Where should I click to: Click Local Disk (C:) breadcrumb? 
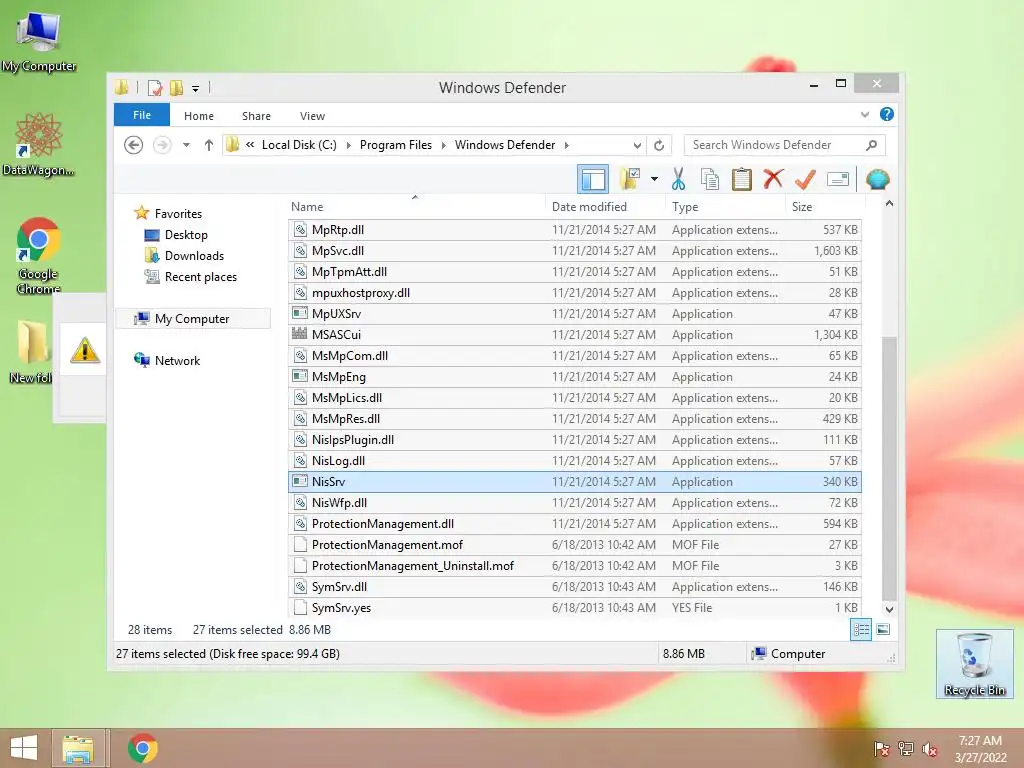(x=299, y=145)
